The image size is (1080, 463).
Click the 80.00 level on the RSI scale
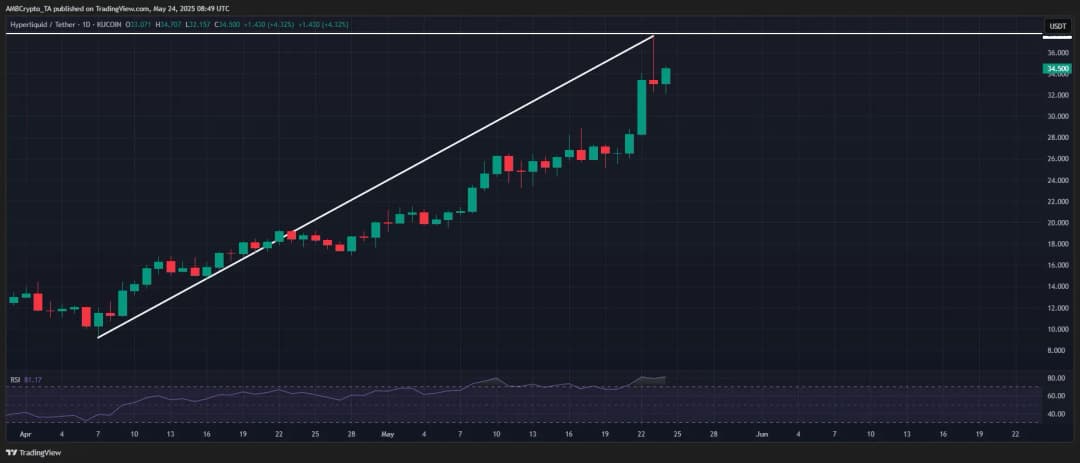point(1055,379)
